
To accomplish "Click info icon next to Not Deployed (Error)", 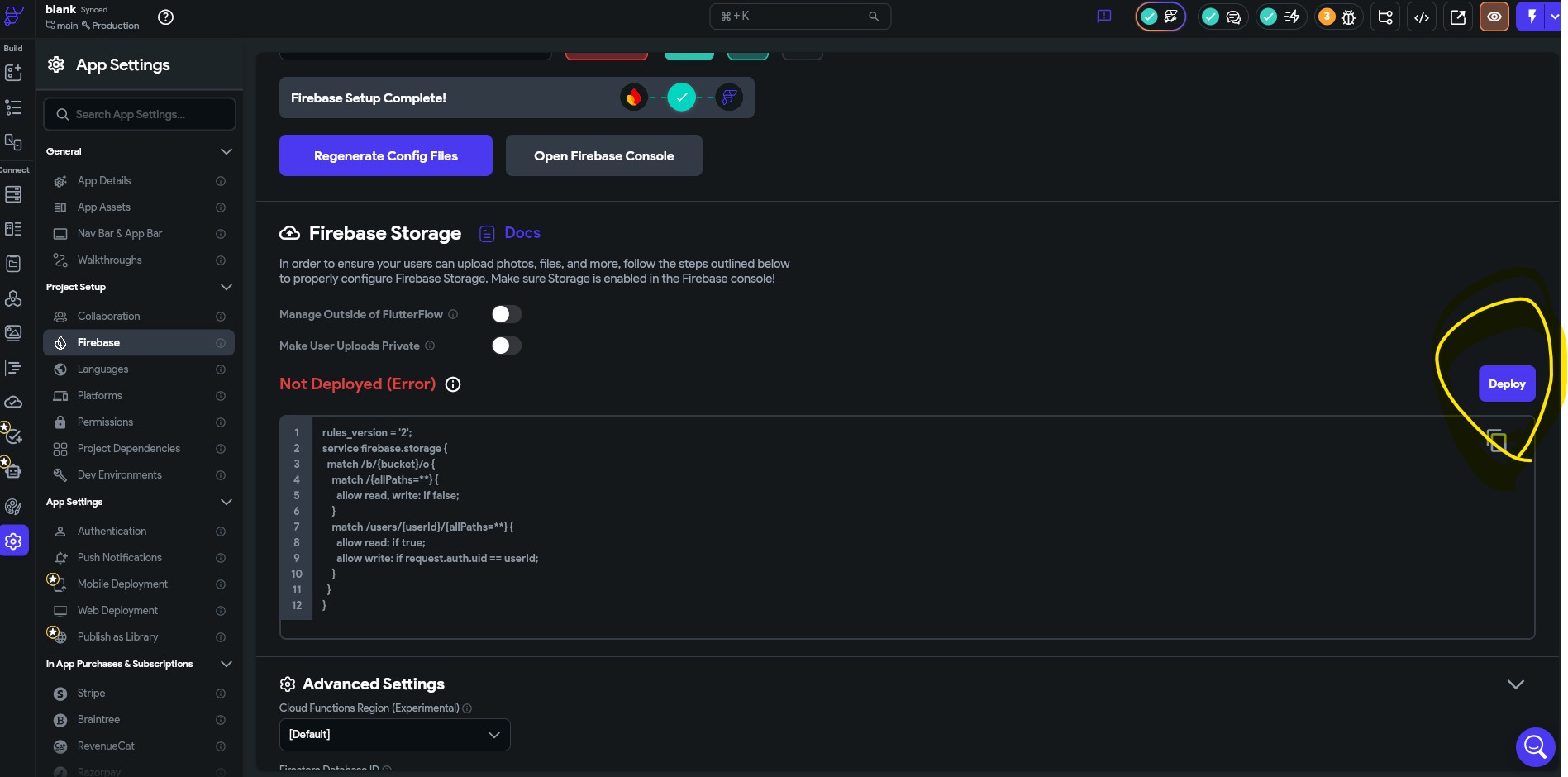I will coord(453,384).
